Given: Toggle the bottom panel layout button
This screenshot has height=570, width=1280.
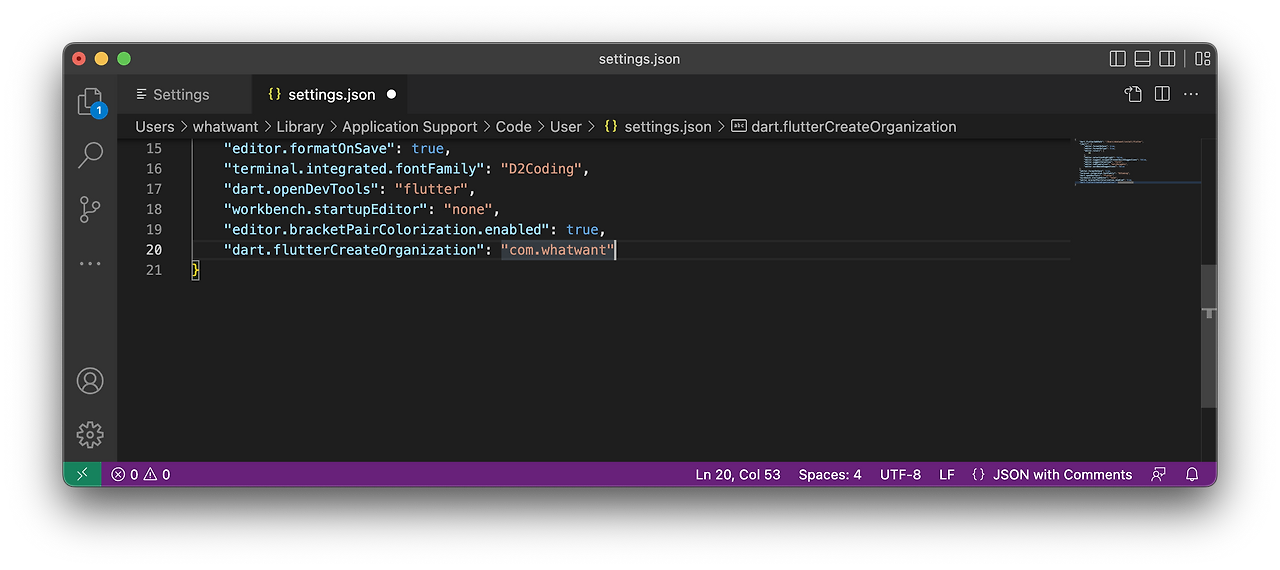Looking at the screenshot, I should coord(1142,59).
